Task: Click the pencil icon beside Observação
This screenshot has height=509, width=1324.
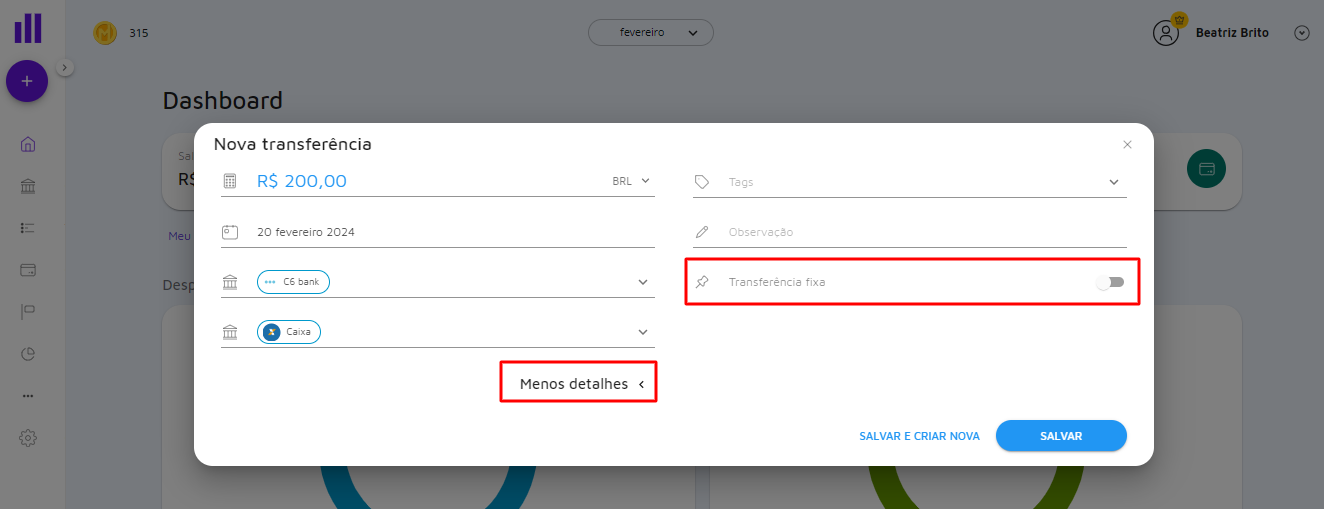Action: [702, 232]
